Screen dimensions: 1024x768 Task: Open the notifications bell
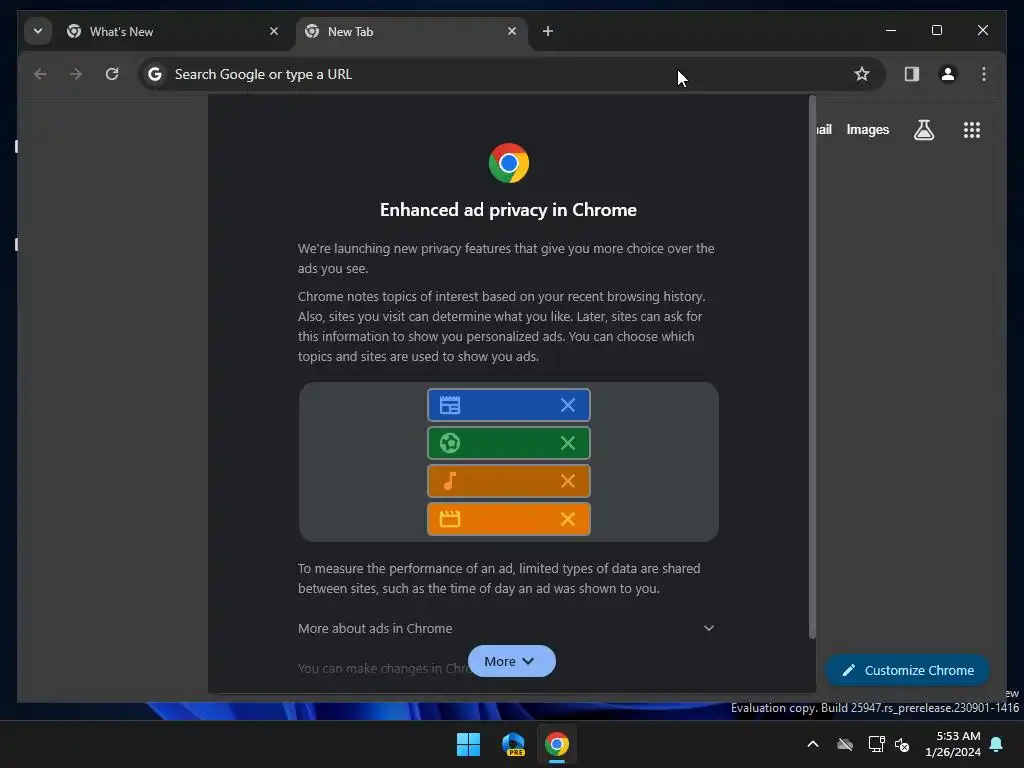tap(997, 744)
